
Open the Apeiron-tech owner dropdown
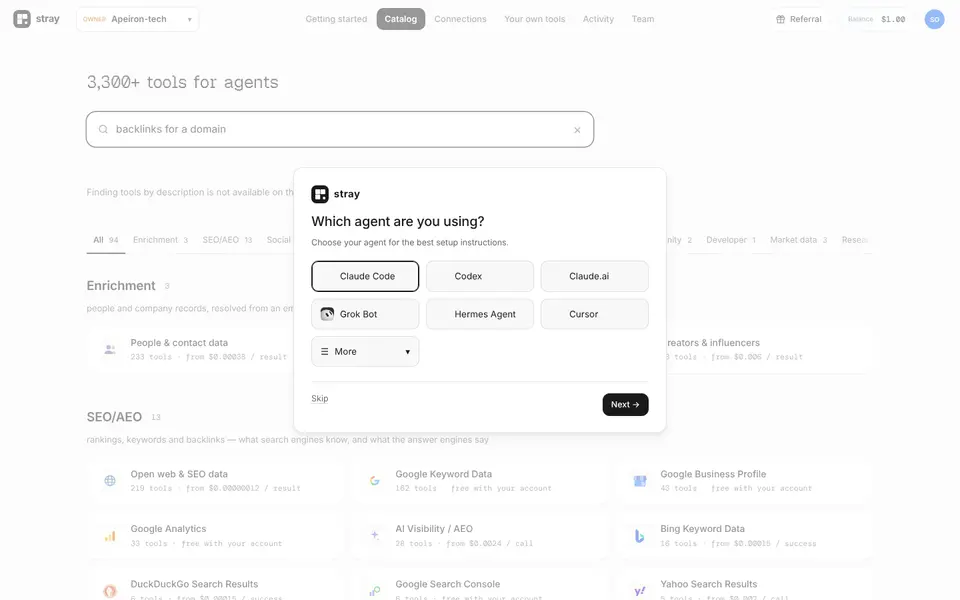pyautogui.click(x=138, y=19)
